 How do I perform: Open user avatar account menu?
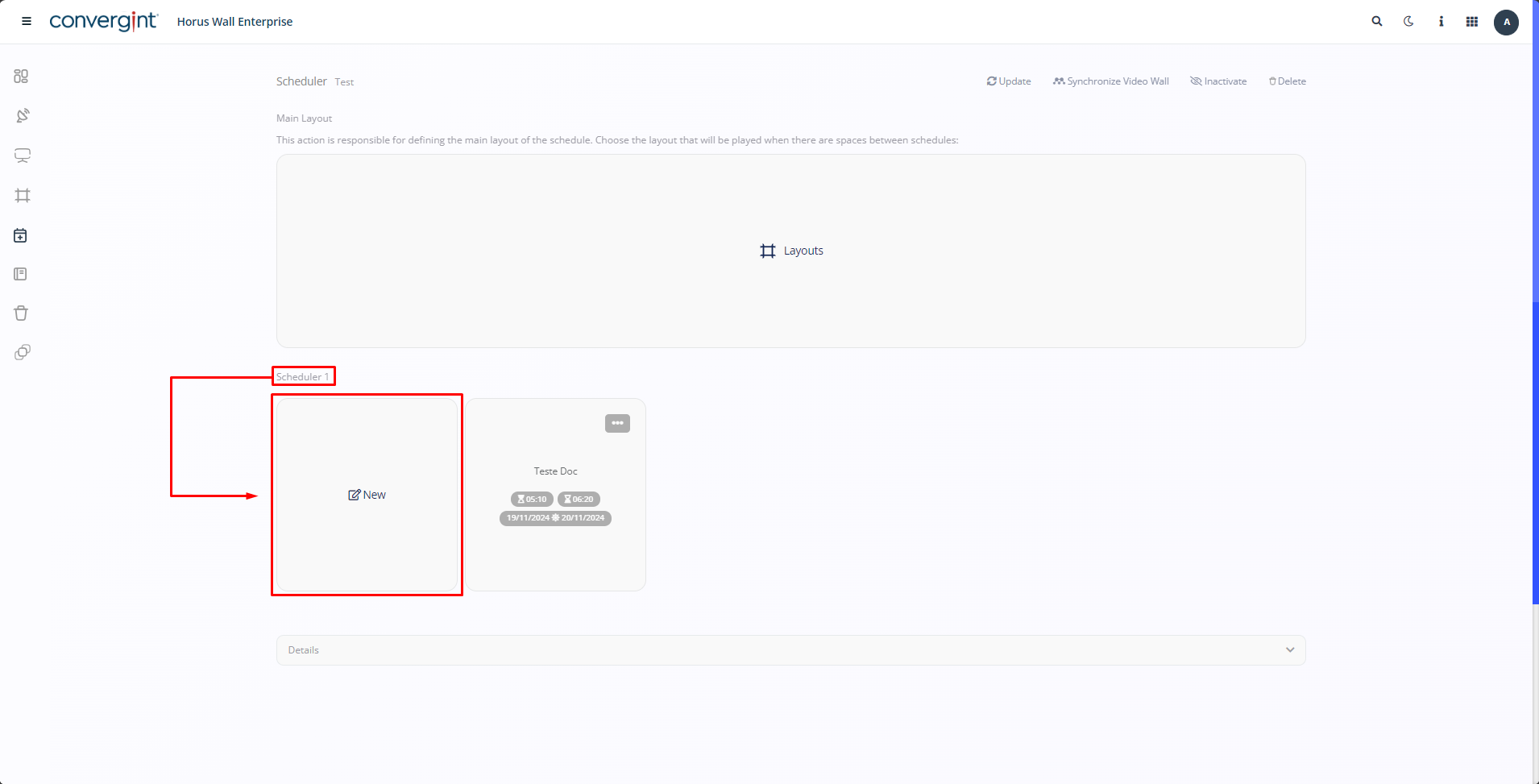(1506, 22)
